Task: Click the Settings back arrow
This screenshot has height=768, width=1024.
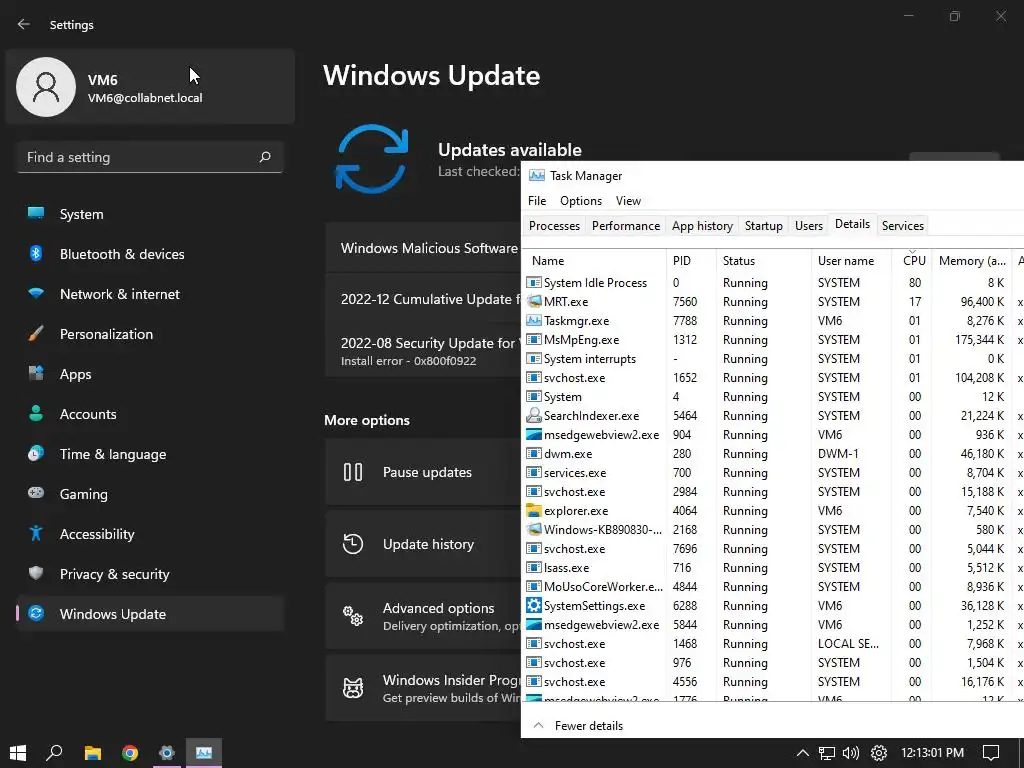Action: 24,24
